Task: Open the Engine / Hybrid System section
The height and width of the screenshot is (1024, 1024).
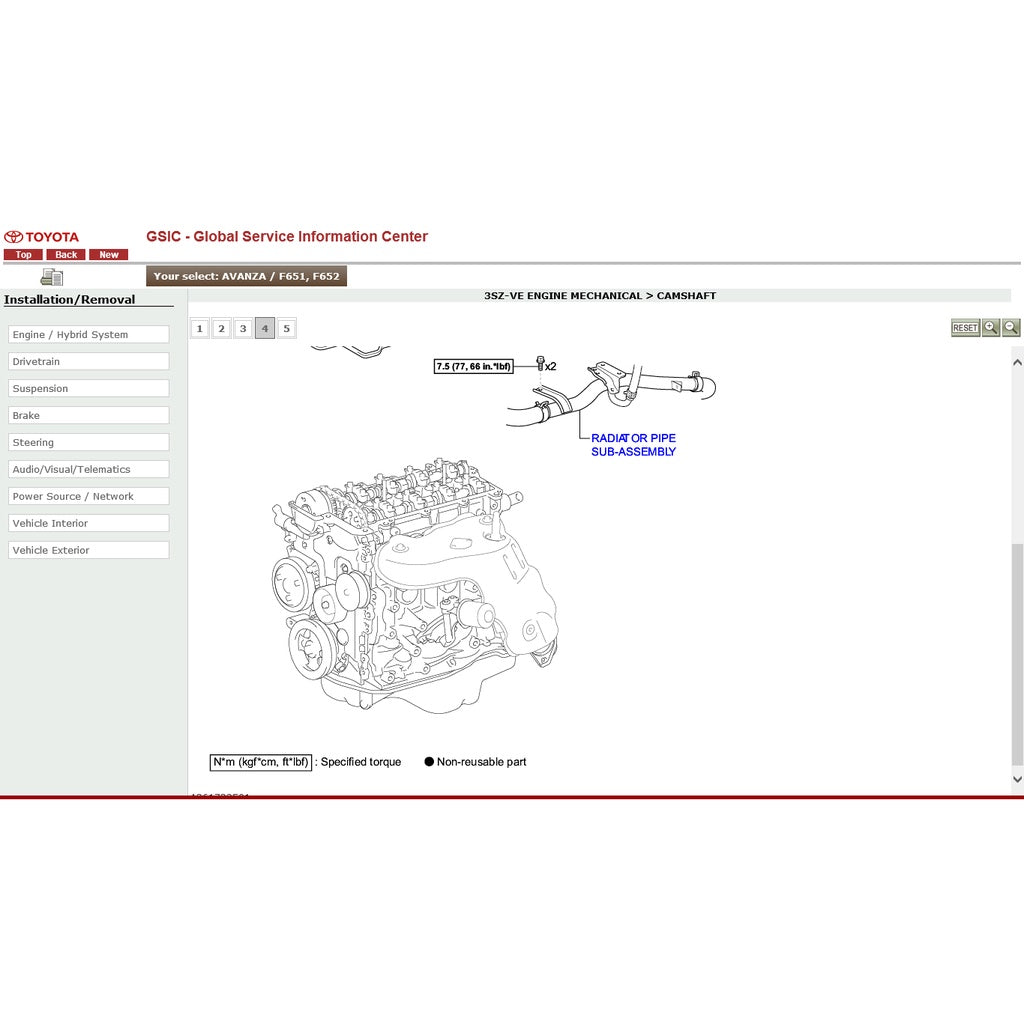Action: (88, 334)
